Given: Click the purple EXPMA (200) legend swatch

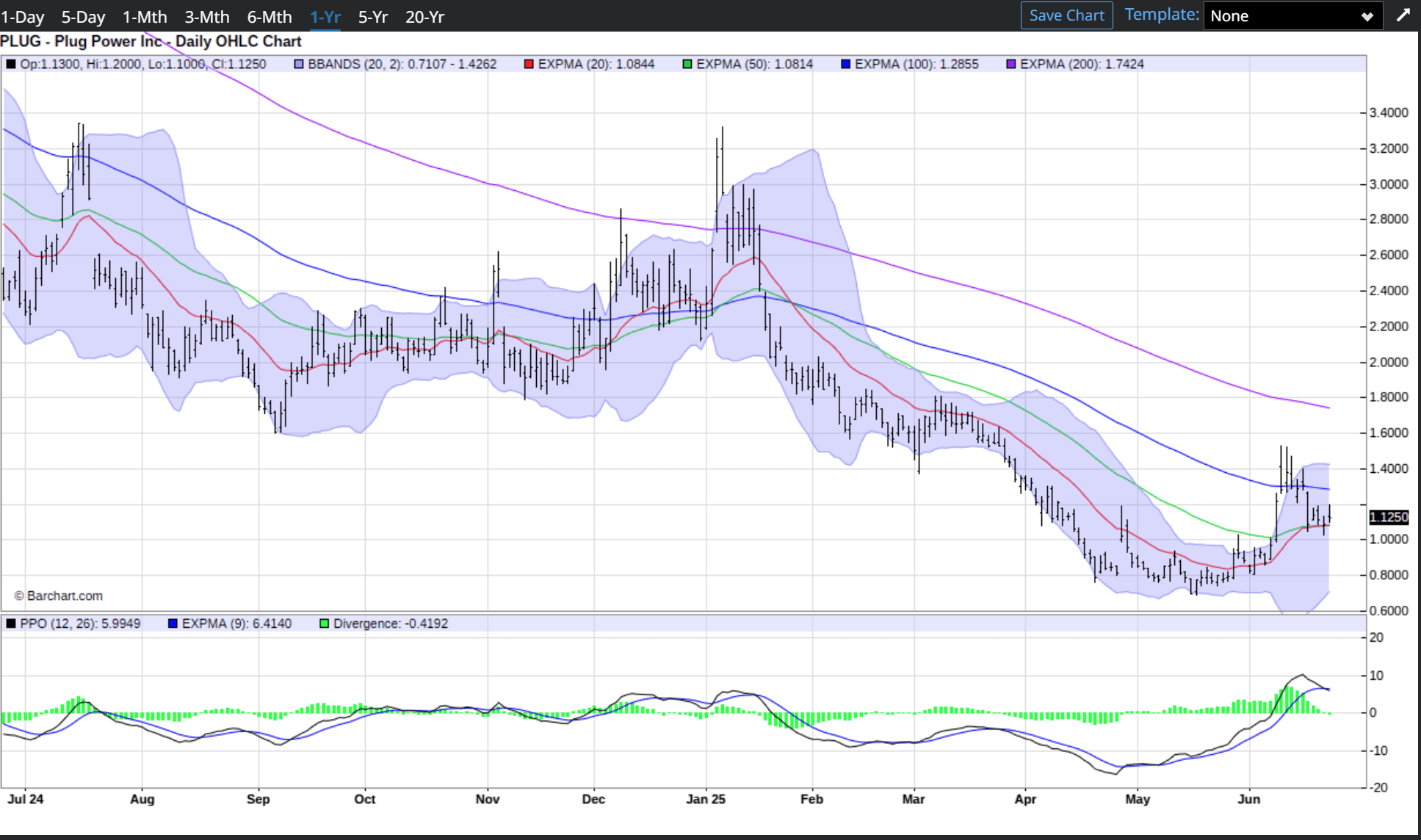Looking at the screenshot, I should pos(1011,65).
